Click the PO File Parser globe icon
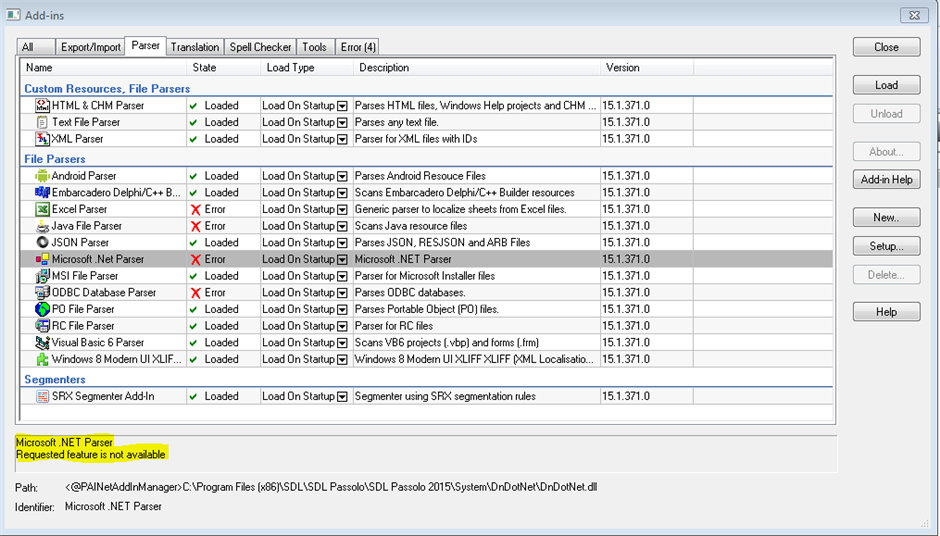 pos(42,309)
